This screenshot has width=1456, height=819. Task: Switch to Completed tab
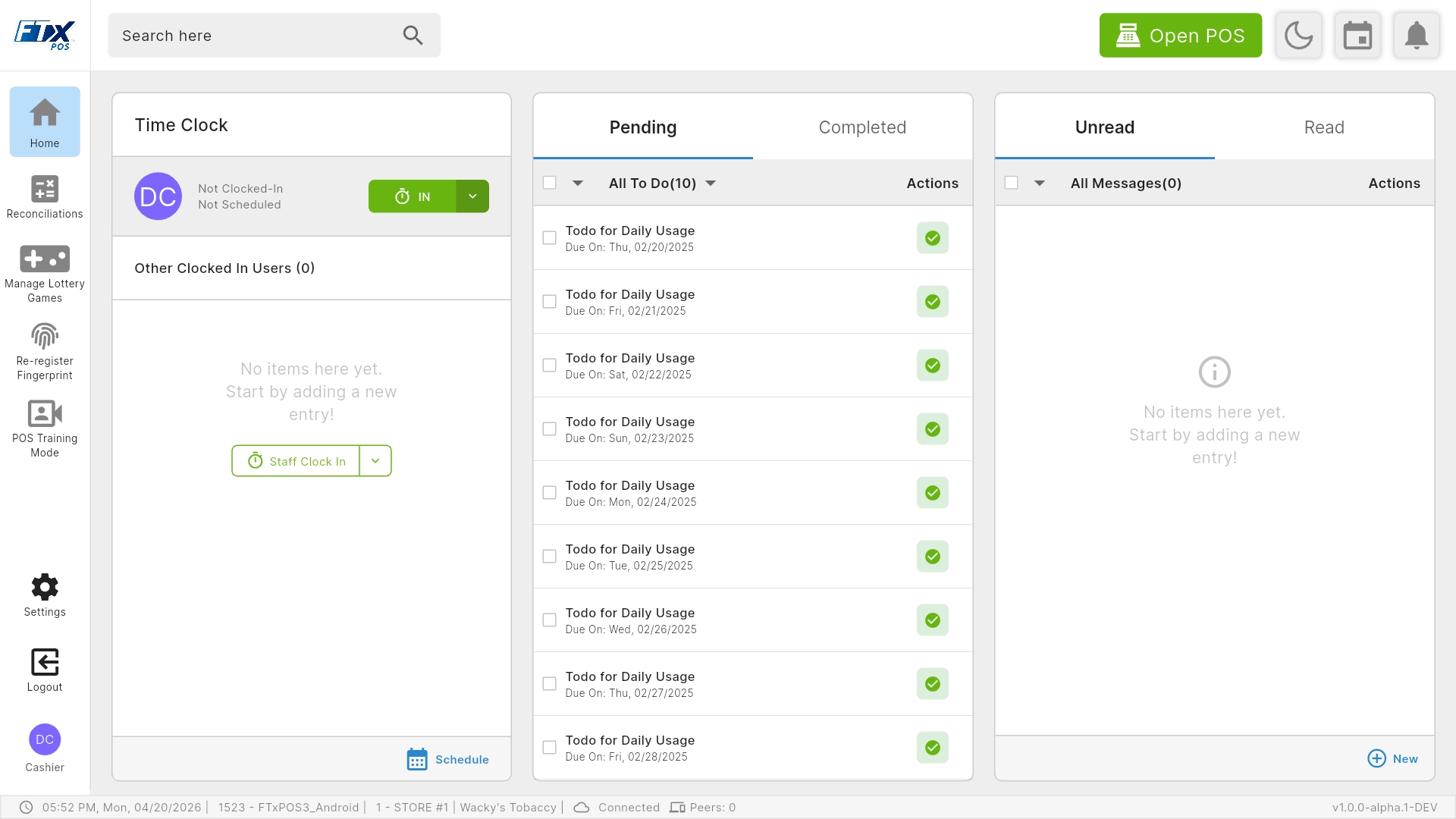[862, 127]
